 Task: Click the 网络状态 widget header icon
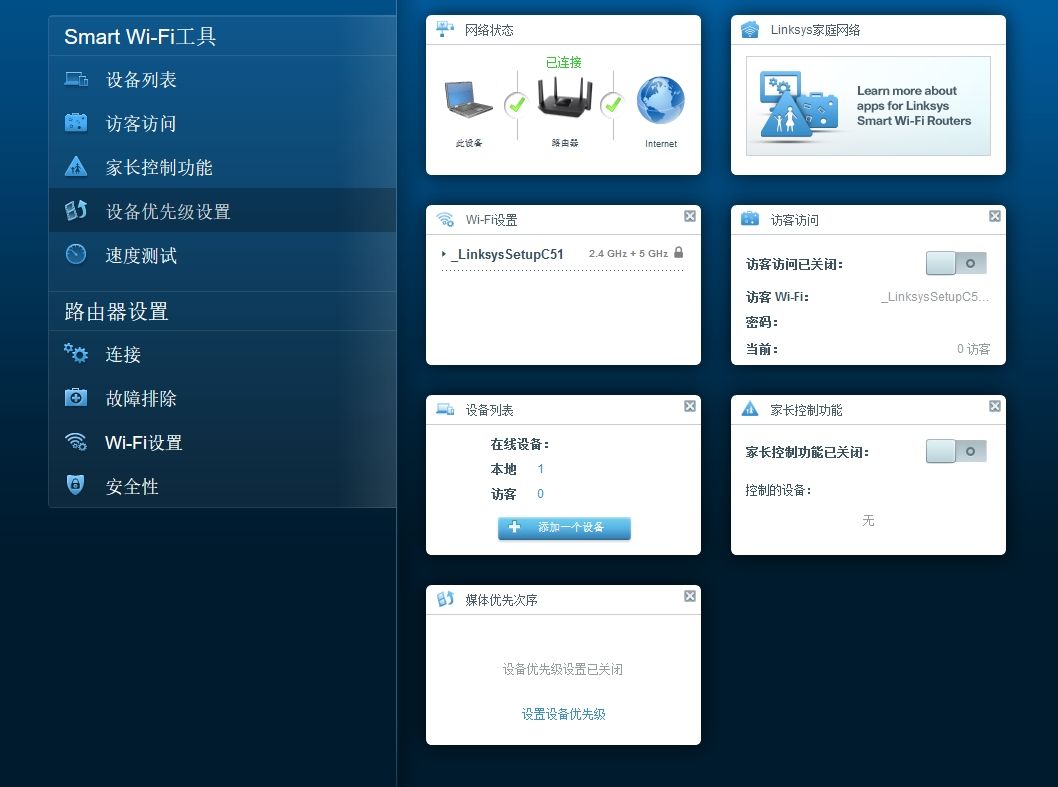coord(445,29)
